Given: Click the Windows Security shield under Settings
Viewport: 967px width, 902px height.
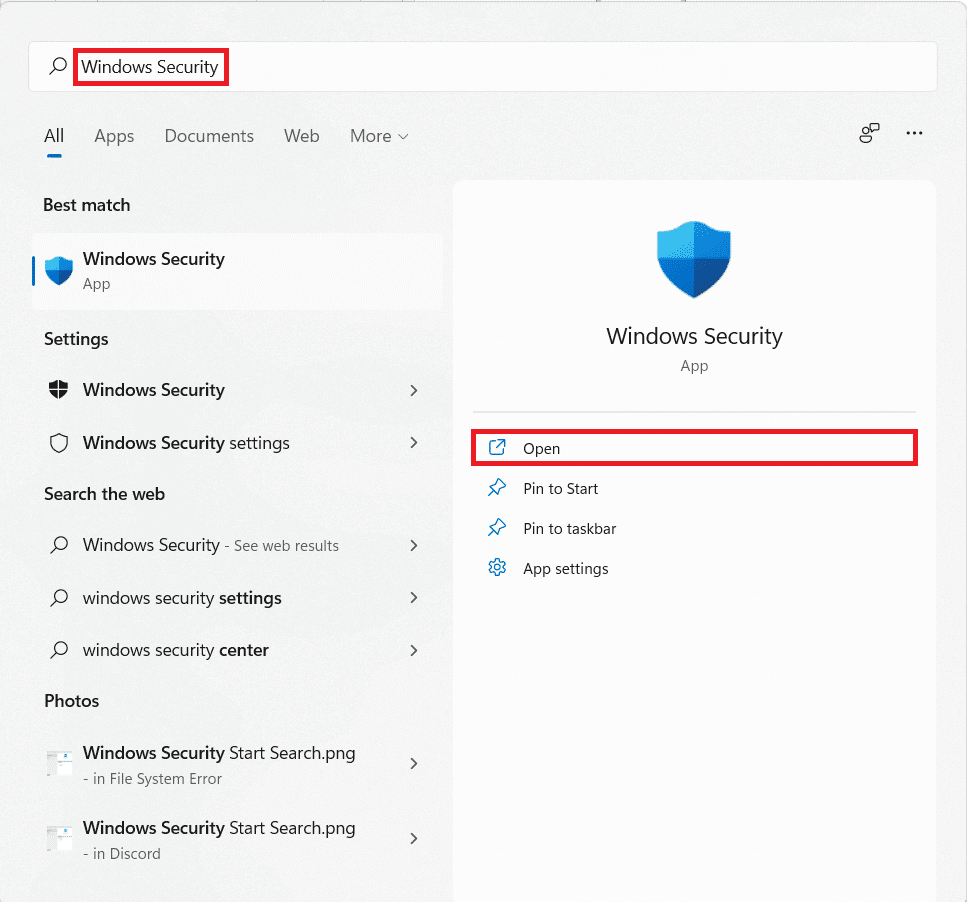Looking at the screenshot, I should (58, 390).
